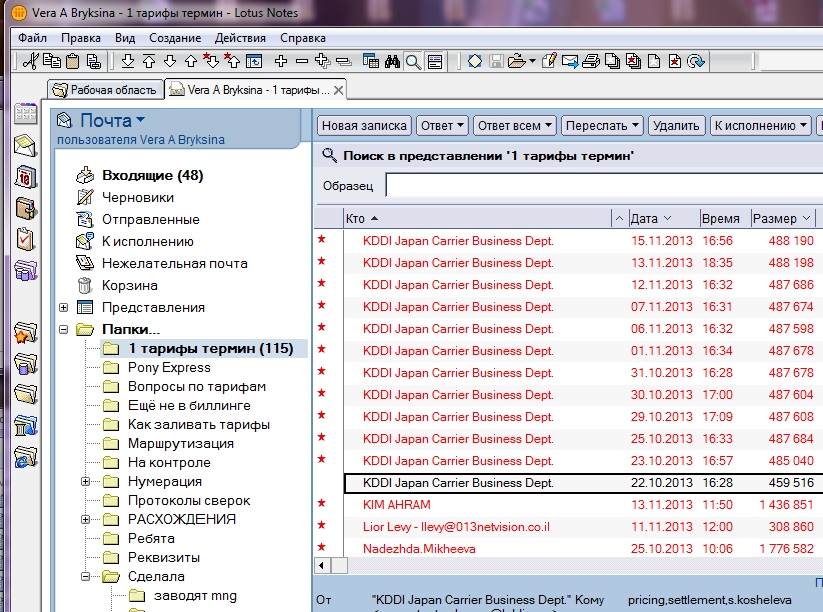This screenshot has height=612, width=823.
Task: Click the red-star up arrow icon
Action: pos(232,61)
